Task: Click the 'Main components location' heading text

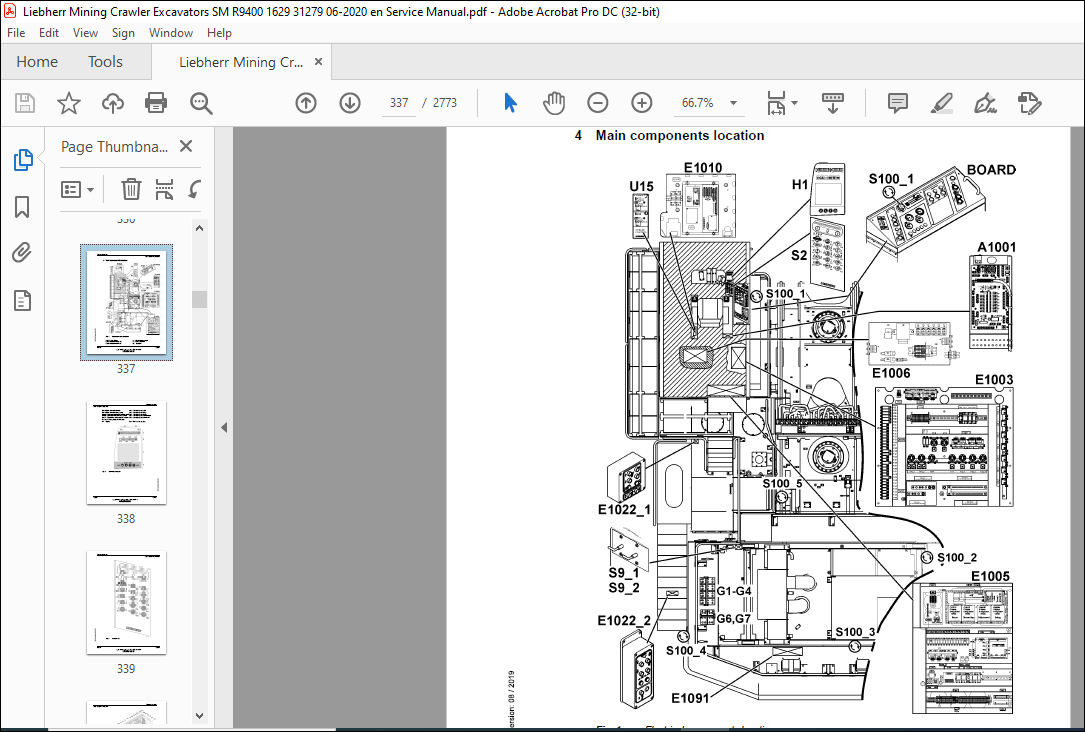Action: [680, 136]
